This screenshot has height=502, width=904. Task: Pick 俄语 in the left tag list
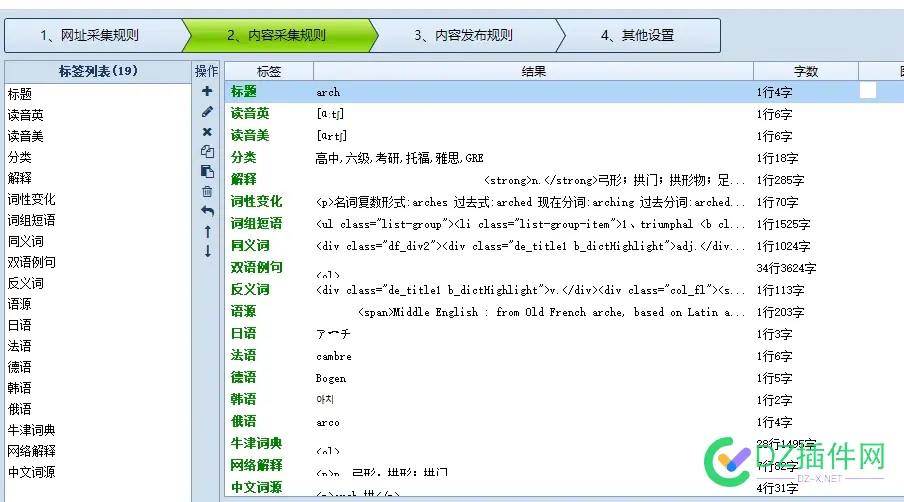coord(20,409)
